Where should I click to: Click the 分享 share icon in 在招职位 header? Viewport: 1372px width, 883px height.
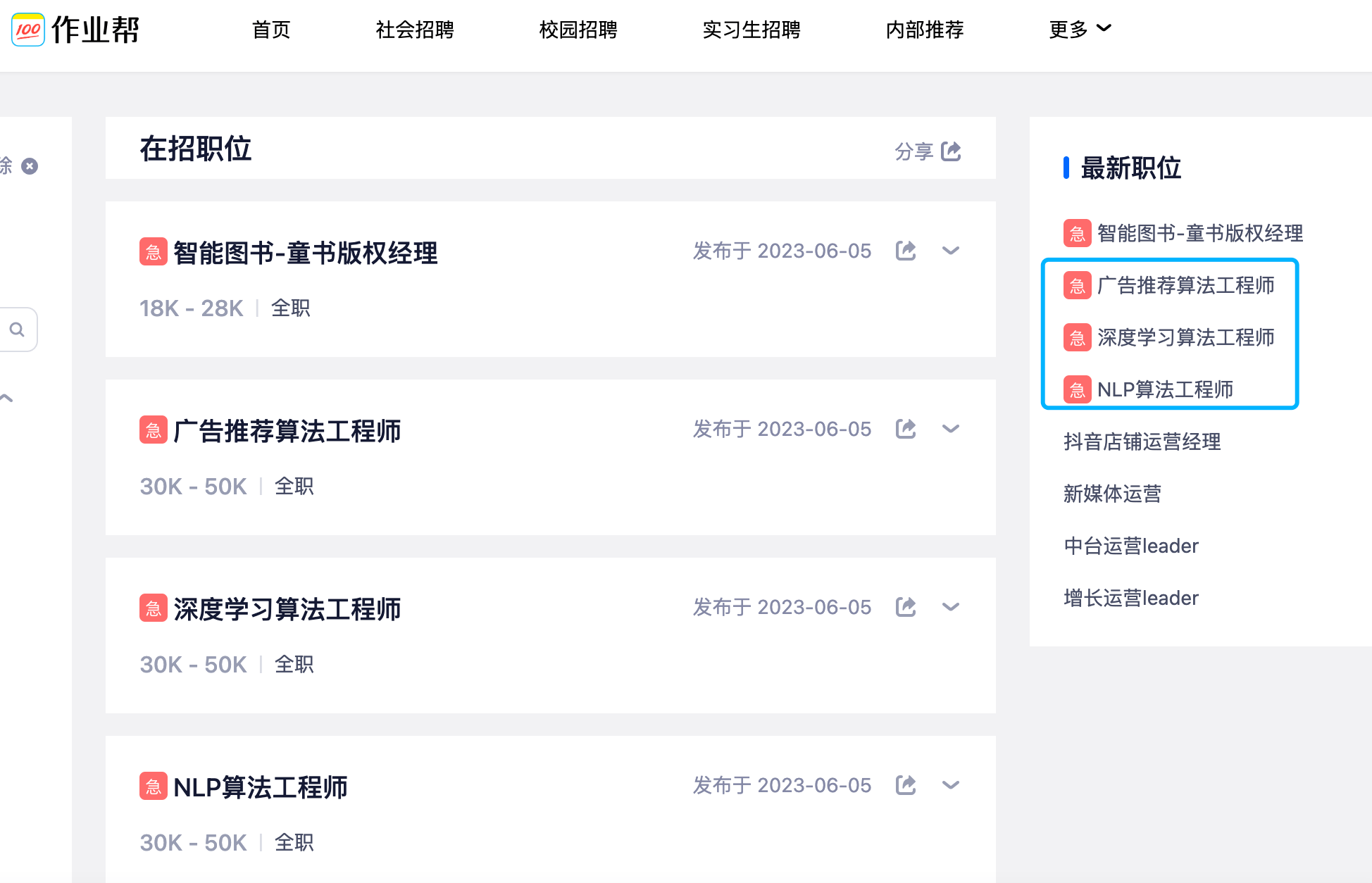(x=952, y=151)
